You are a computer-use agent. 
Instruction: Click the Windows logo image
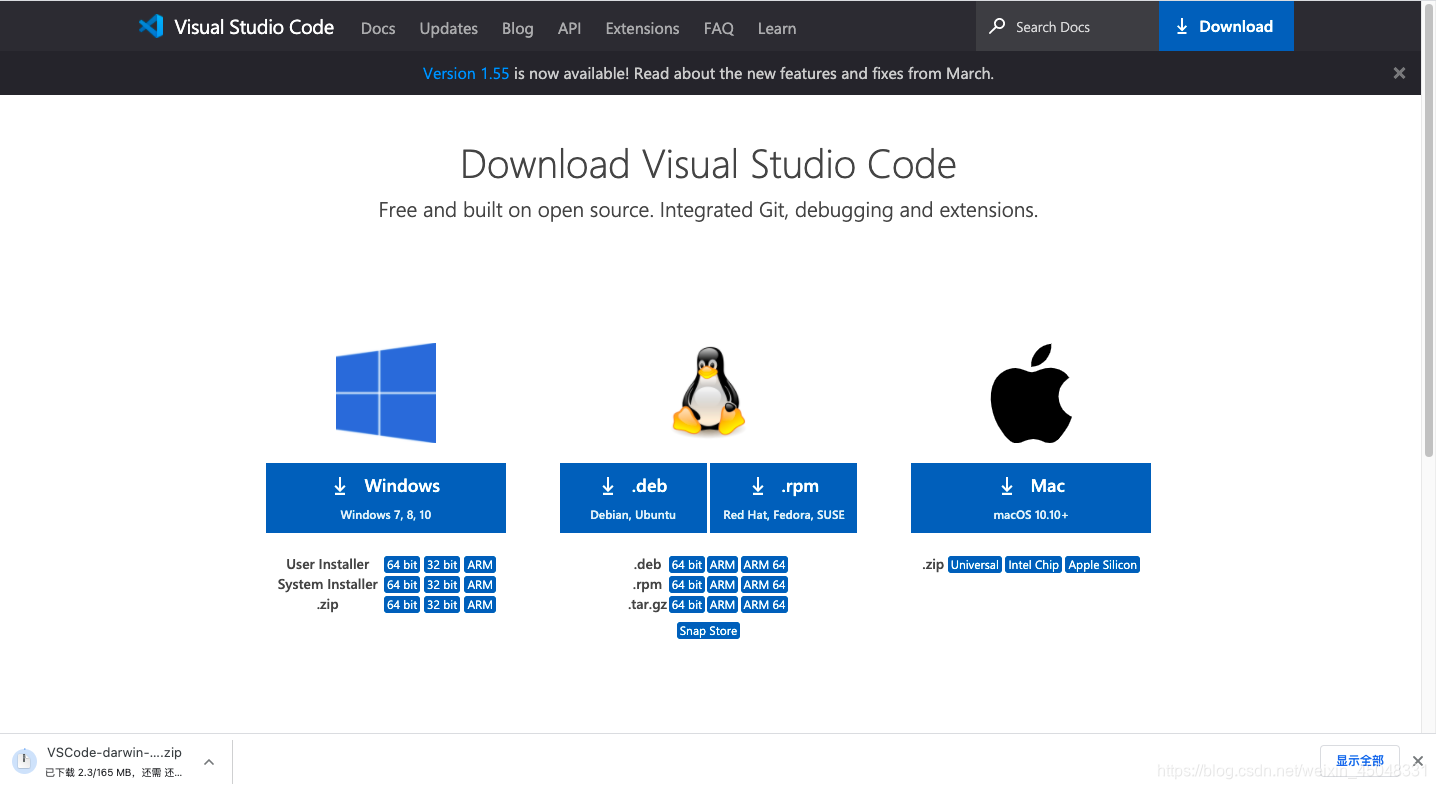[386, 393]
